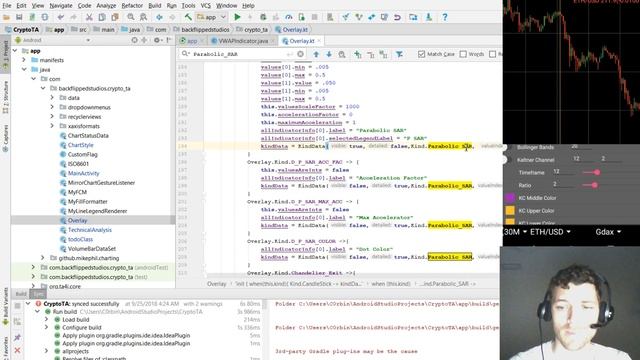Jump to next occurrence in find bar
Screen dimensions: 640x360
329,54
